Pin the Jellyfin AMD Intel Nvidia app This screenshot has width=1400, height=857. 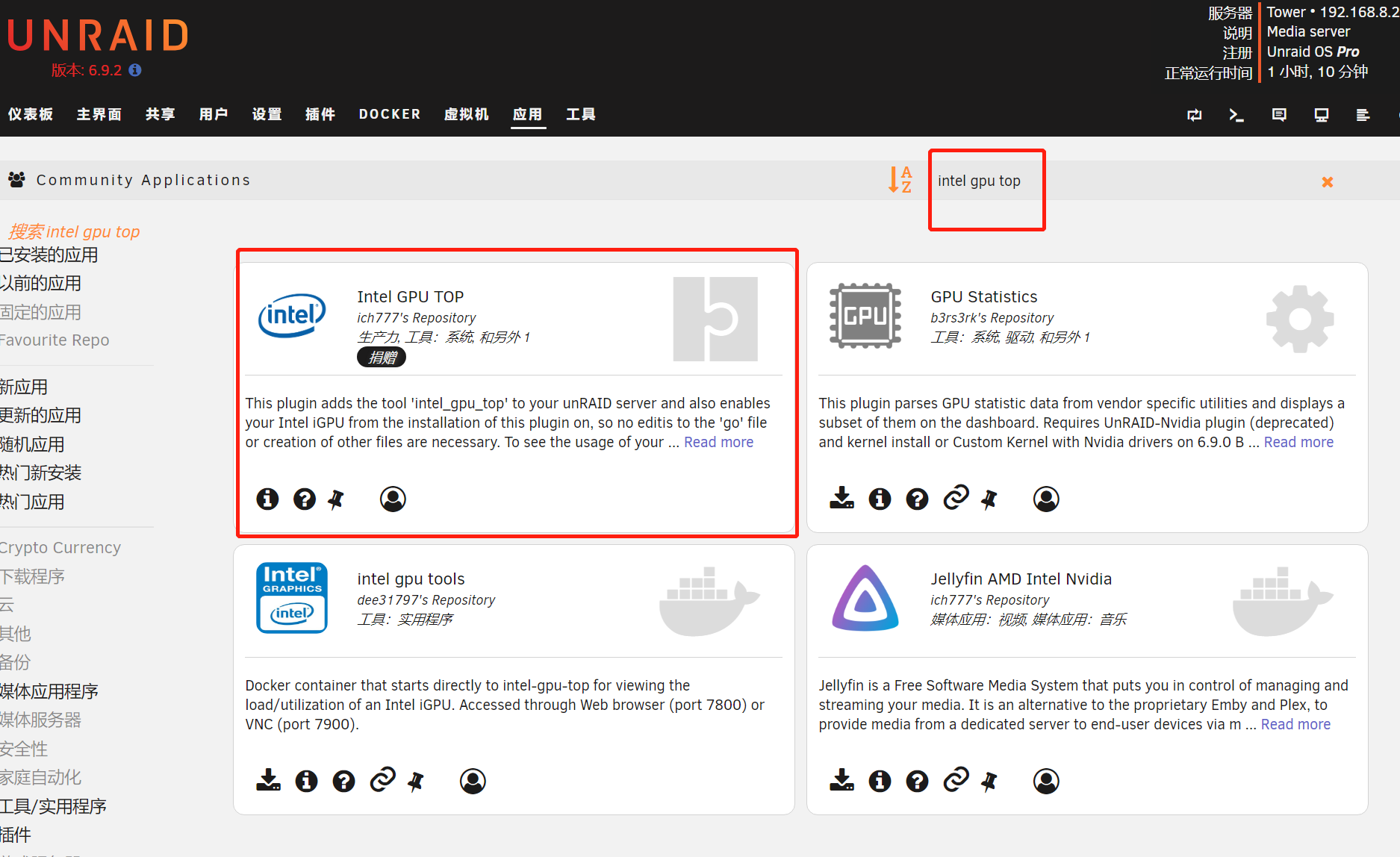(x=990, y=781)
